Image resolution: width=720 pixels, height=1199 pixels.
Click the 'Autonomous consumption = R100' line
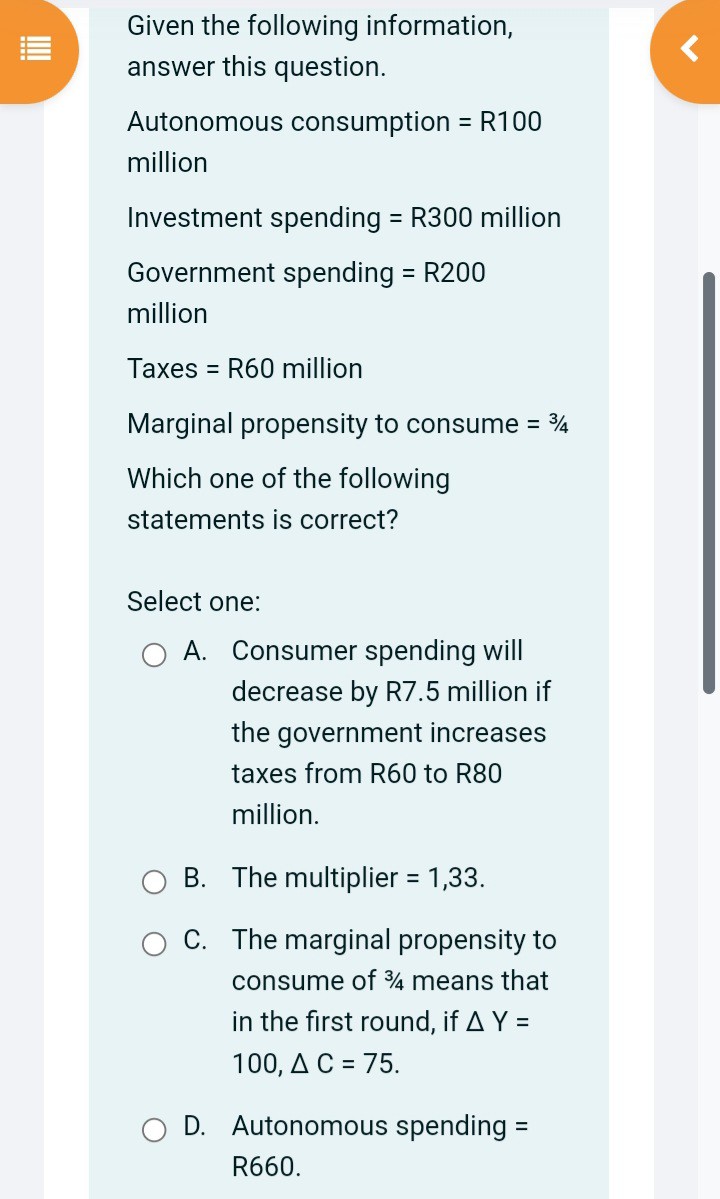click(x=334, y=123)
